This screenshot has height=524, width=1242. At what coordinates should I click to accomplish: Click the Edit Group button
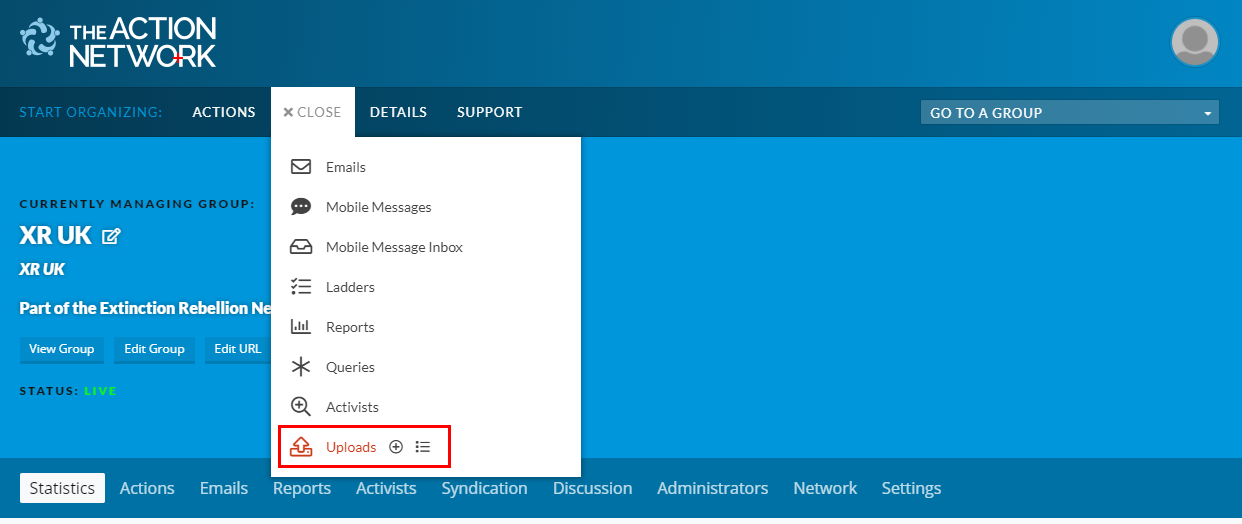click(x=154, y=349)
